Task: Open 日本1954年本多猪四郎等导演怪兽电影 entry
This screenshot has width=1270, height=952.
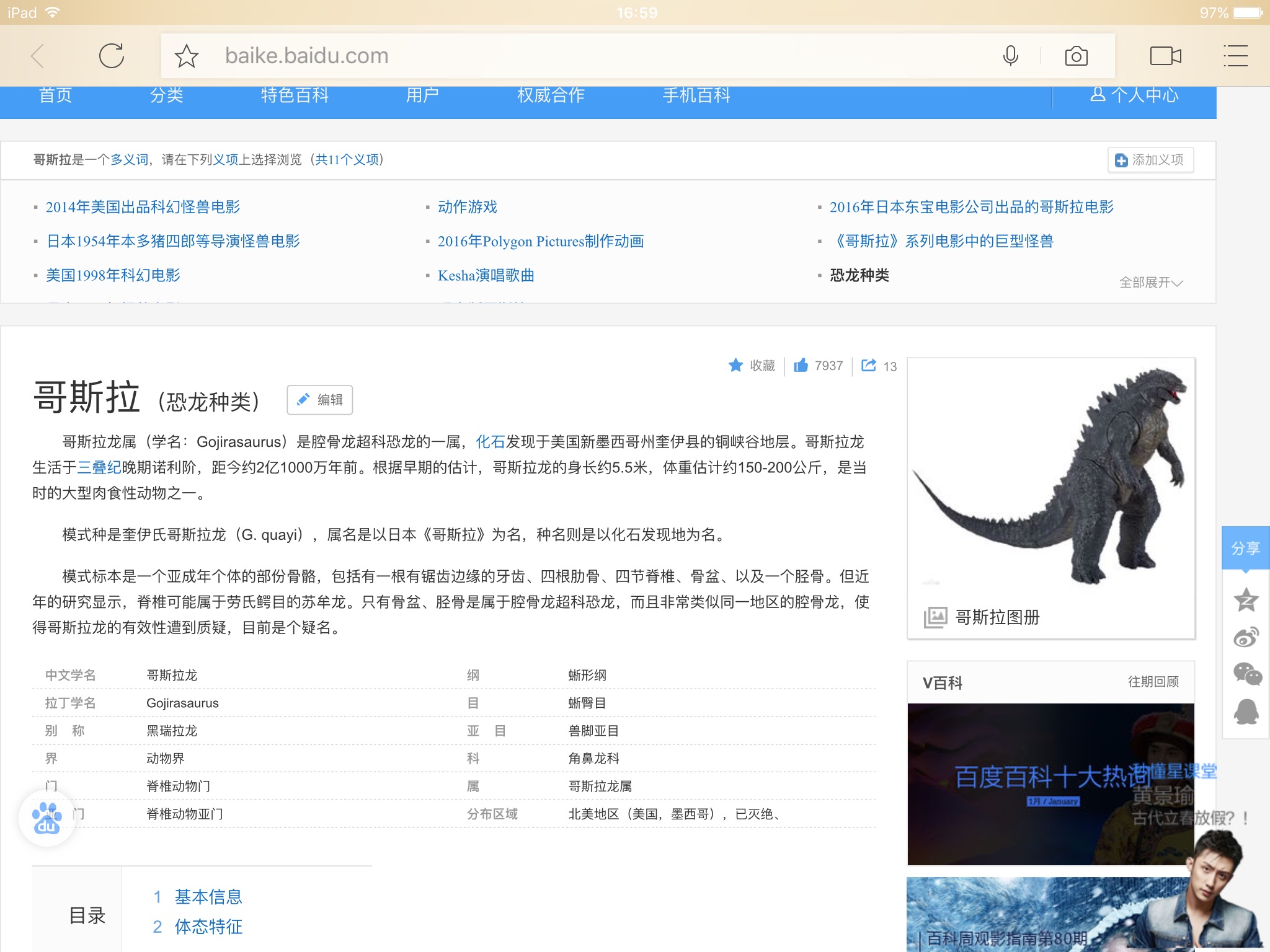Action: 173,241
